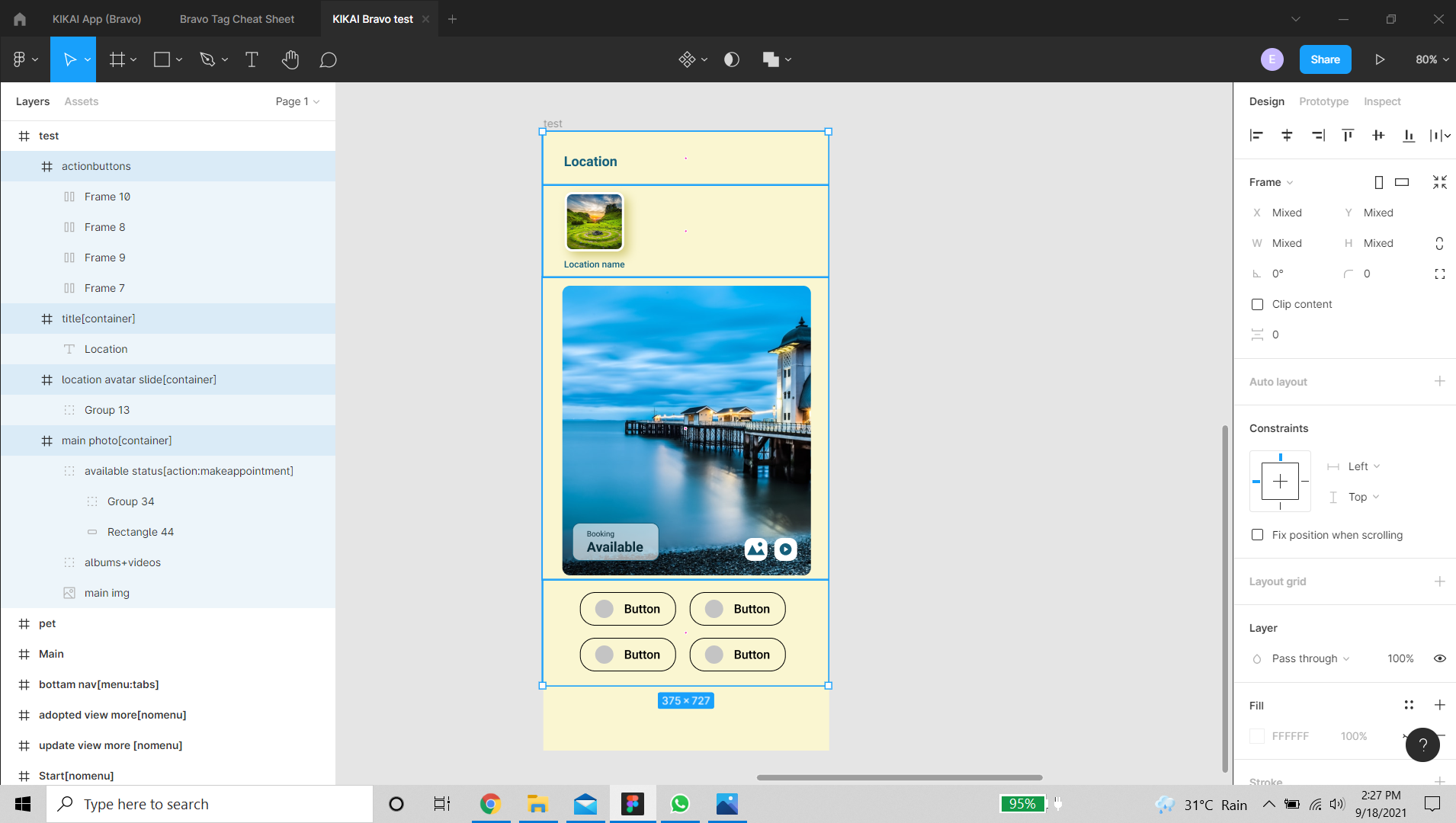Click the Create component icon

(x=687, y=59)
